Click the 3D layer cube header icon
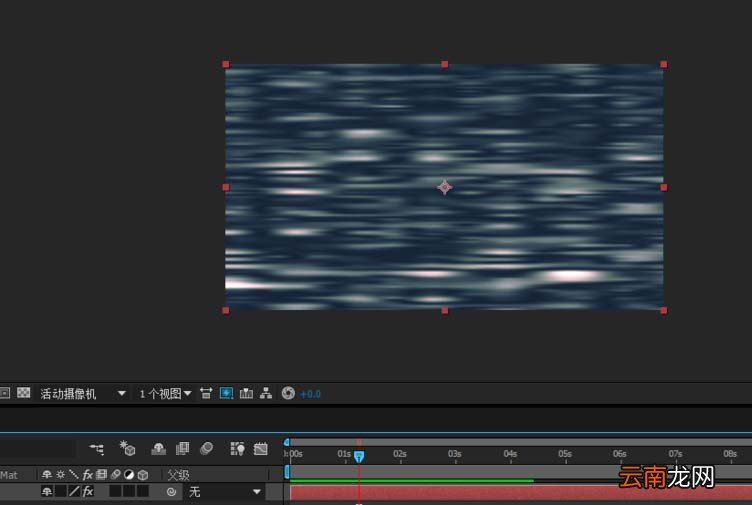The width and height of the screenshot is (752, 505). pos(143,475)
